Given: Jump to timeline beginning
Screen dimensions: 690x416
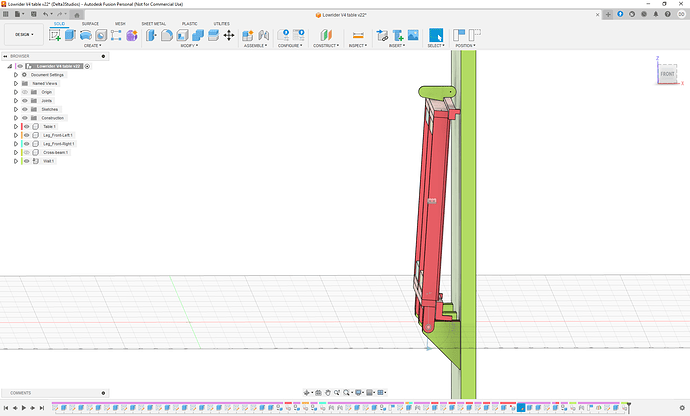Looking at the screenshot, I should (x=6, y=408).
